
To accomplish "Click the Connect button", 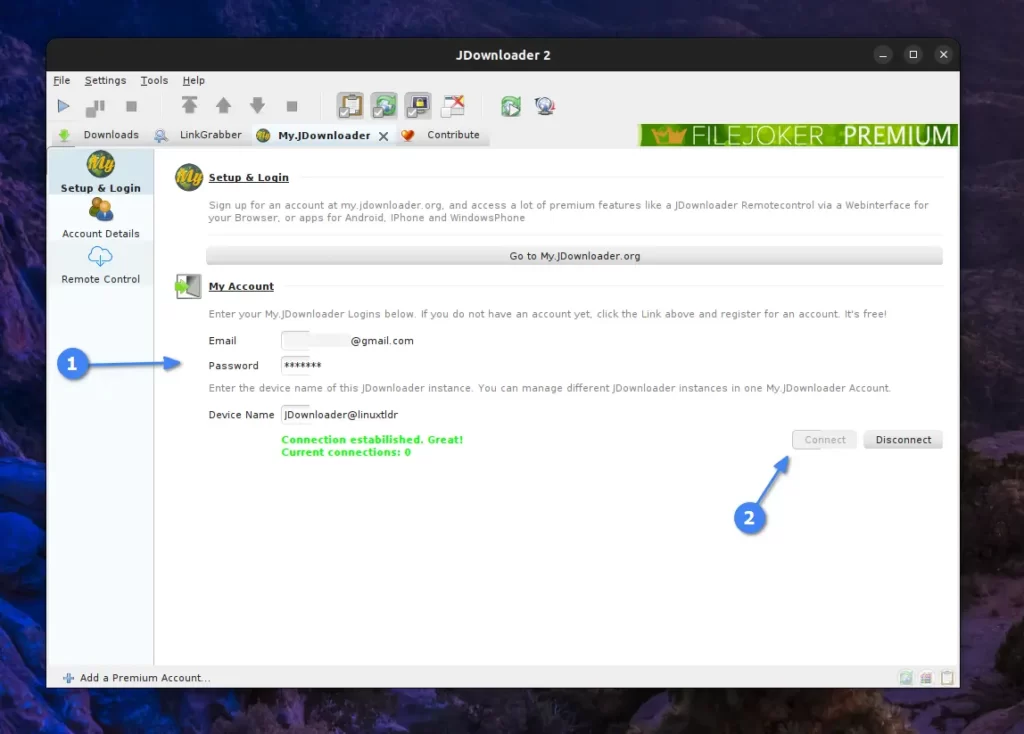I will point(824,440).
